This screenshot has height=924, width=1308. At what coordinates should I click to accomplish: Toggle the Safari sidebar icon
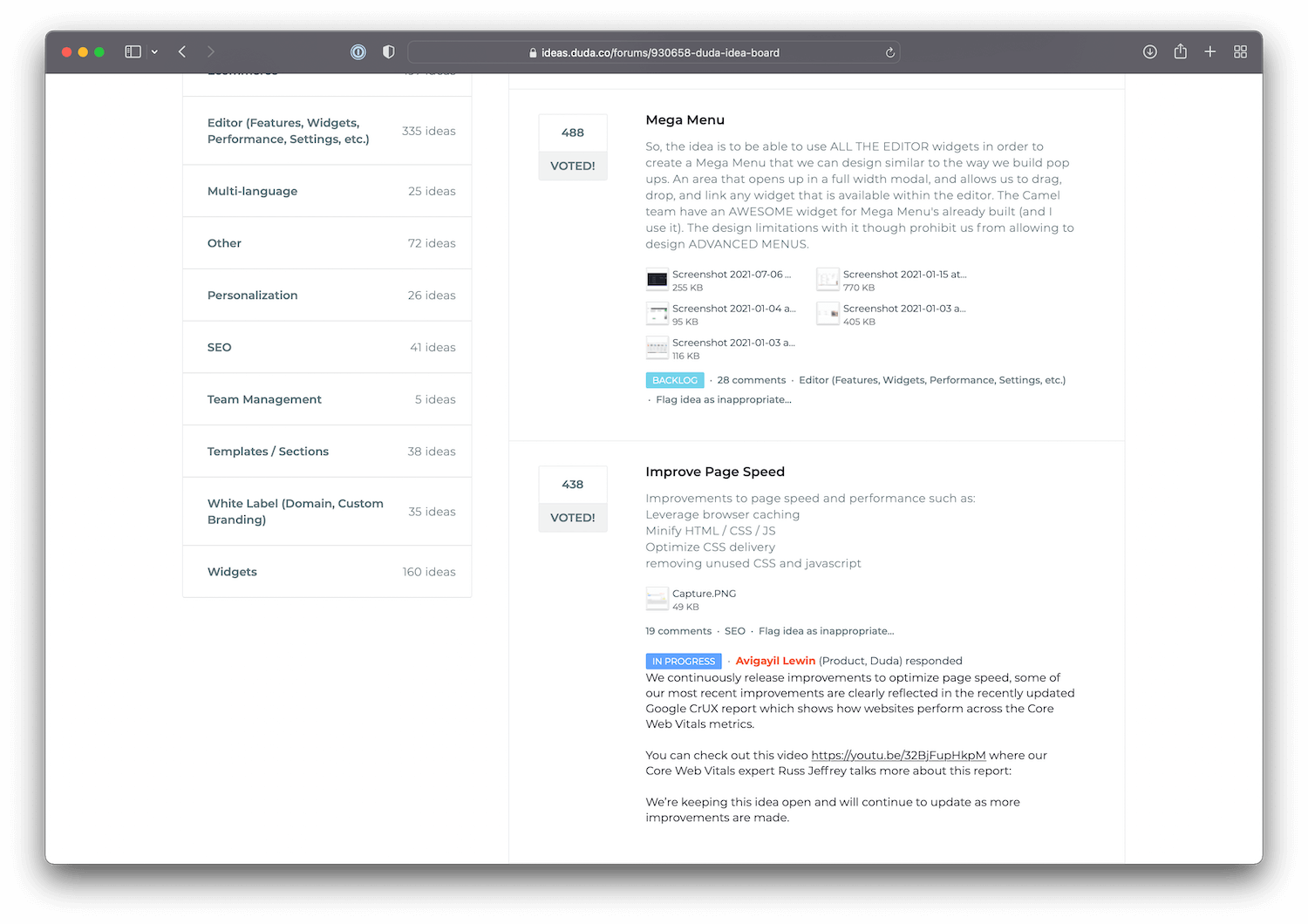(x=133, y=52)
